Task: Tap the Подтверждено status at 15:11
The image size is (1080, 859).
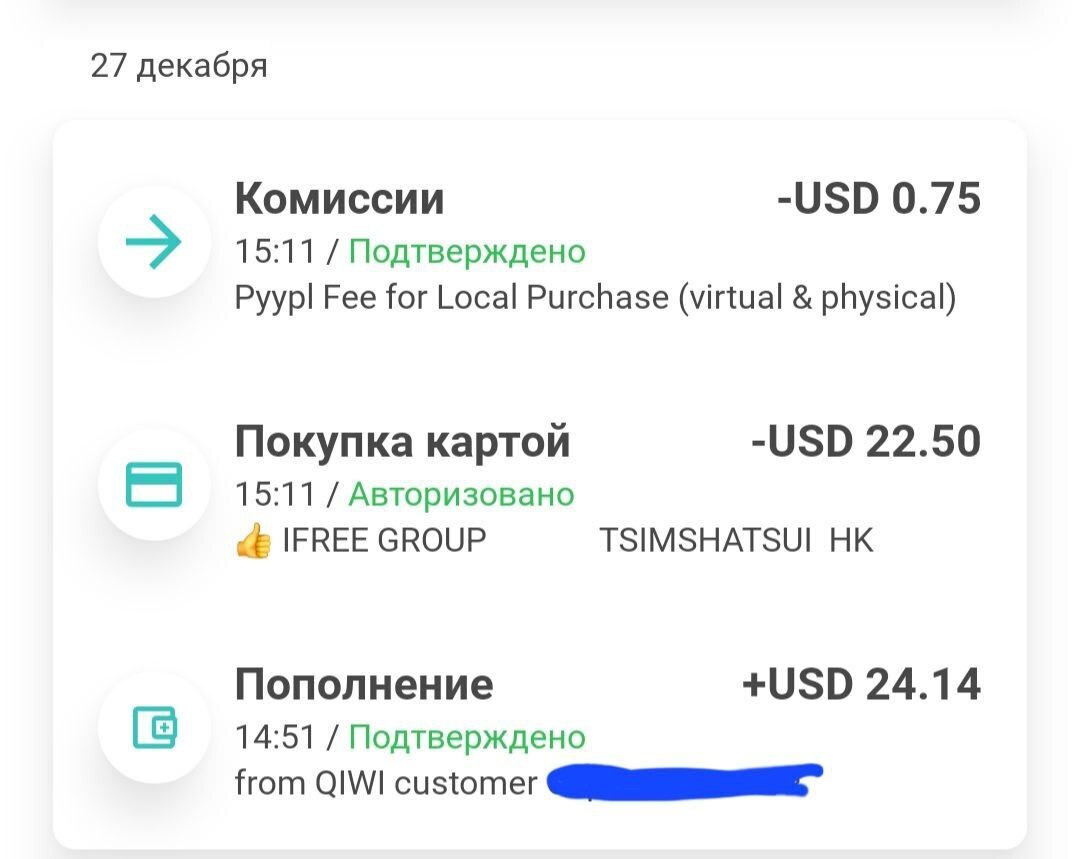Action: (467, 252)
